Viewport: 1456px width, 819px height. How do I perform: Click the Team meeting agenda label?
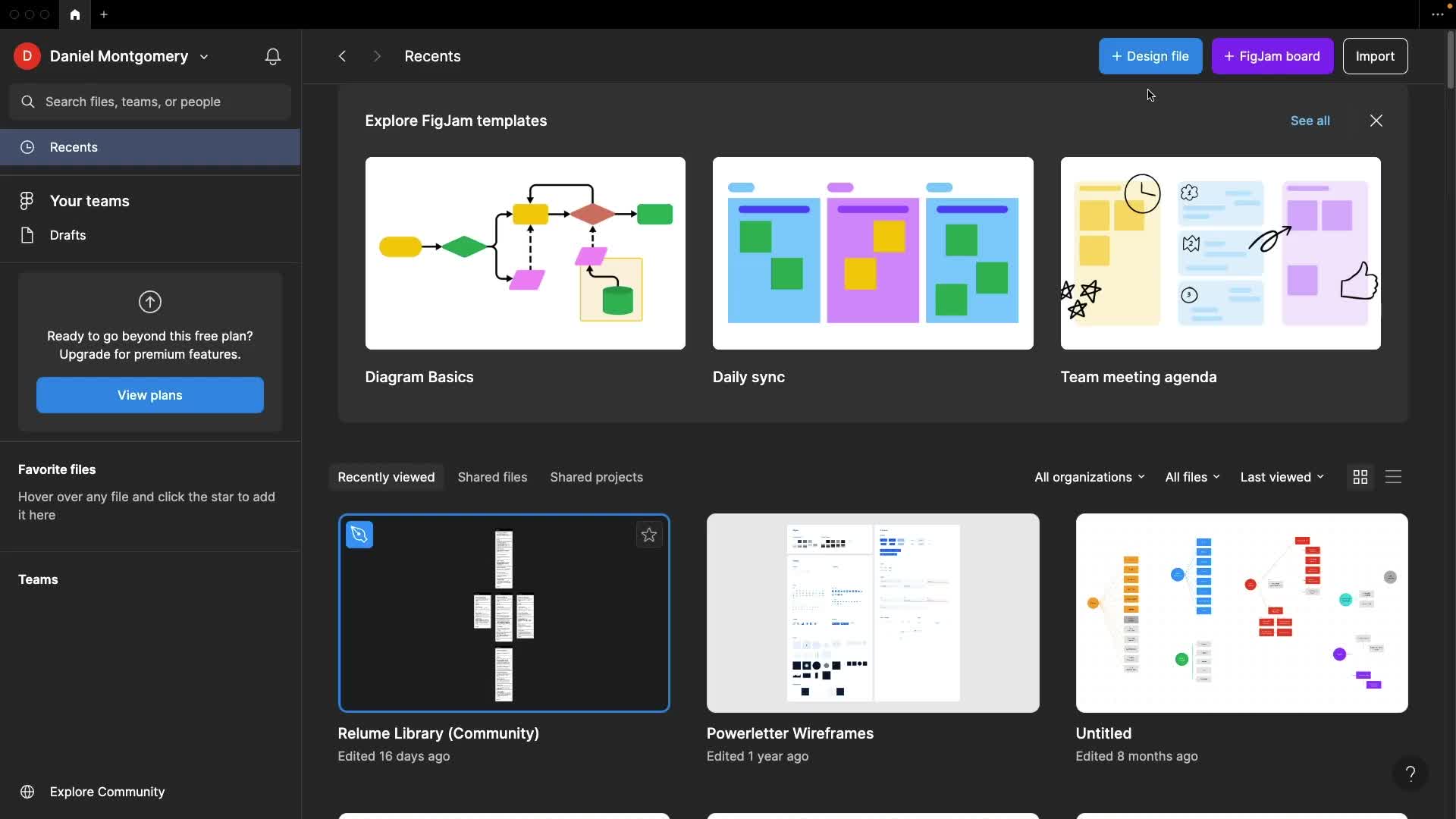pos(1138,377)
